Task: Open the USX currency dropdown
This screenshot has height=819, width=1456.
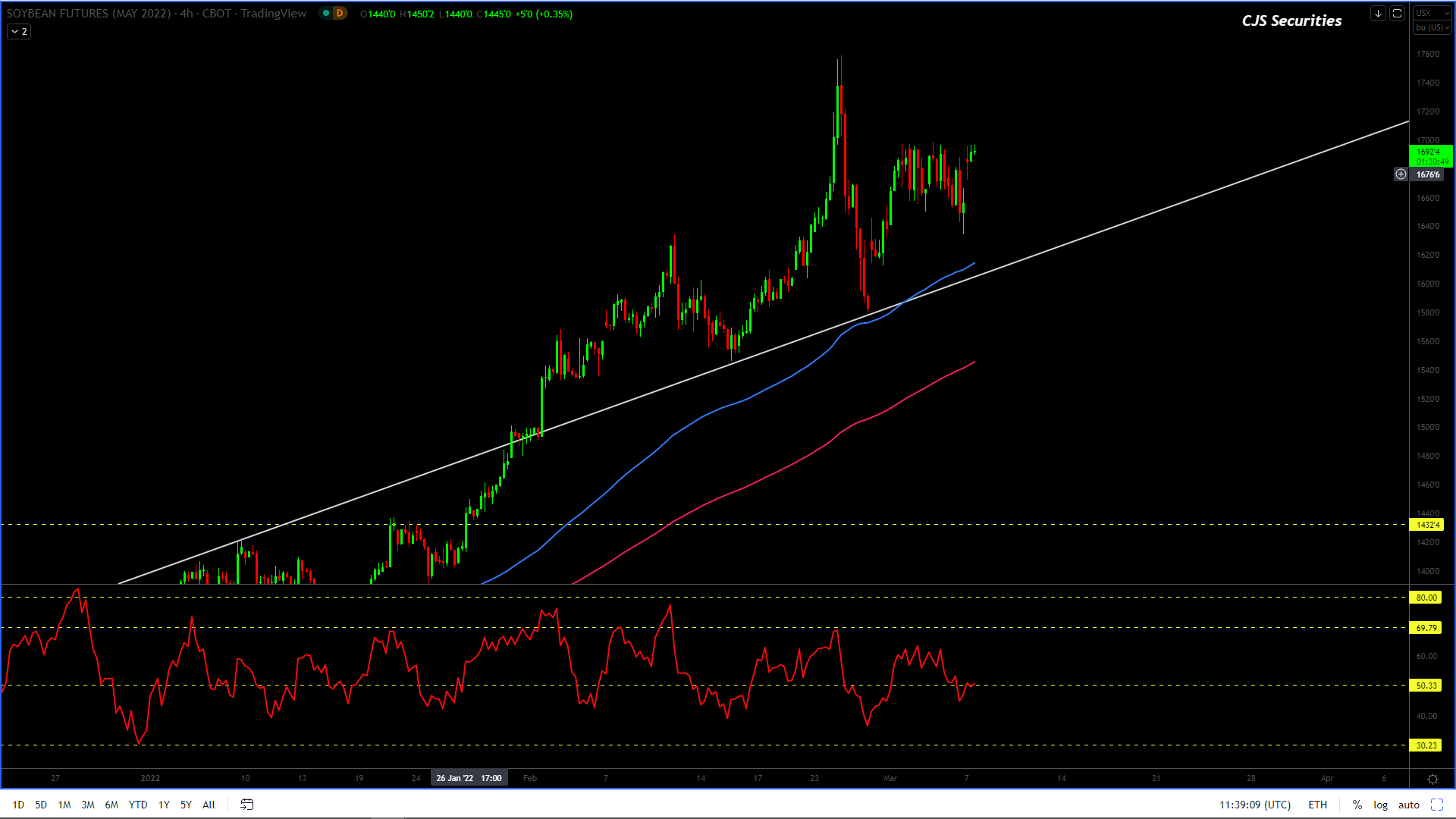Action: (1432, 13)
